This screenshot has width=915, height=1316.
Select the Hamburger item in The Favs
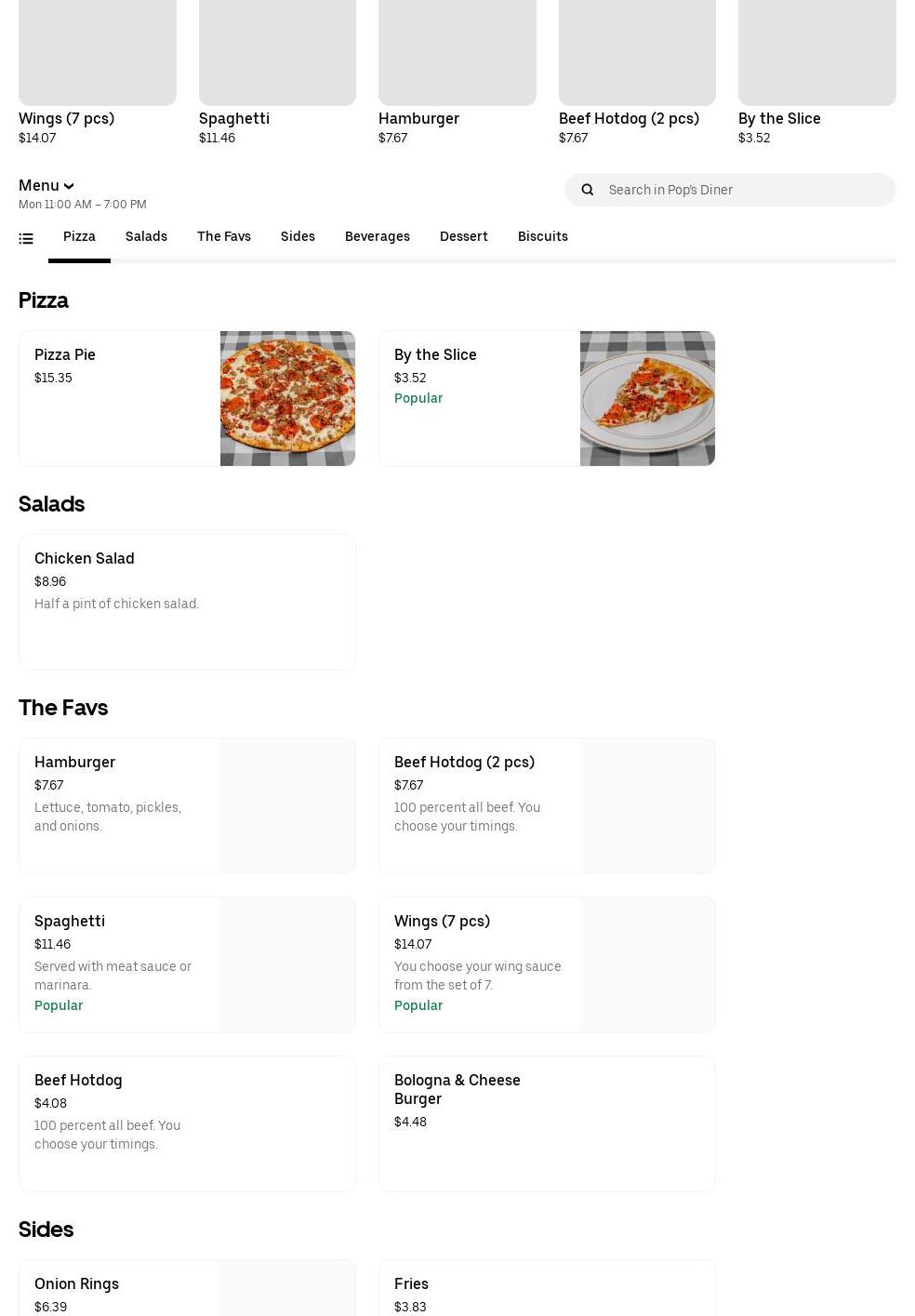coord(187,805)
